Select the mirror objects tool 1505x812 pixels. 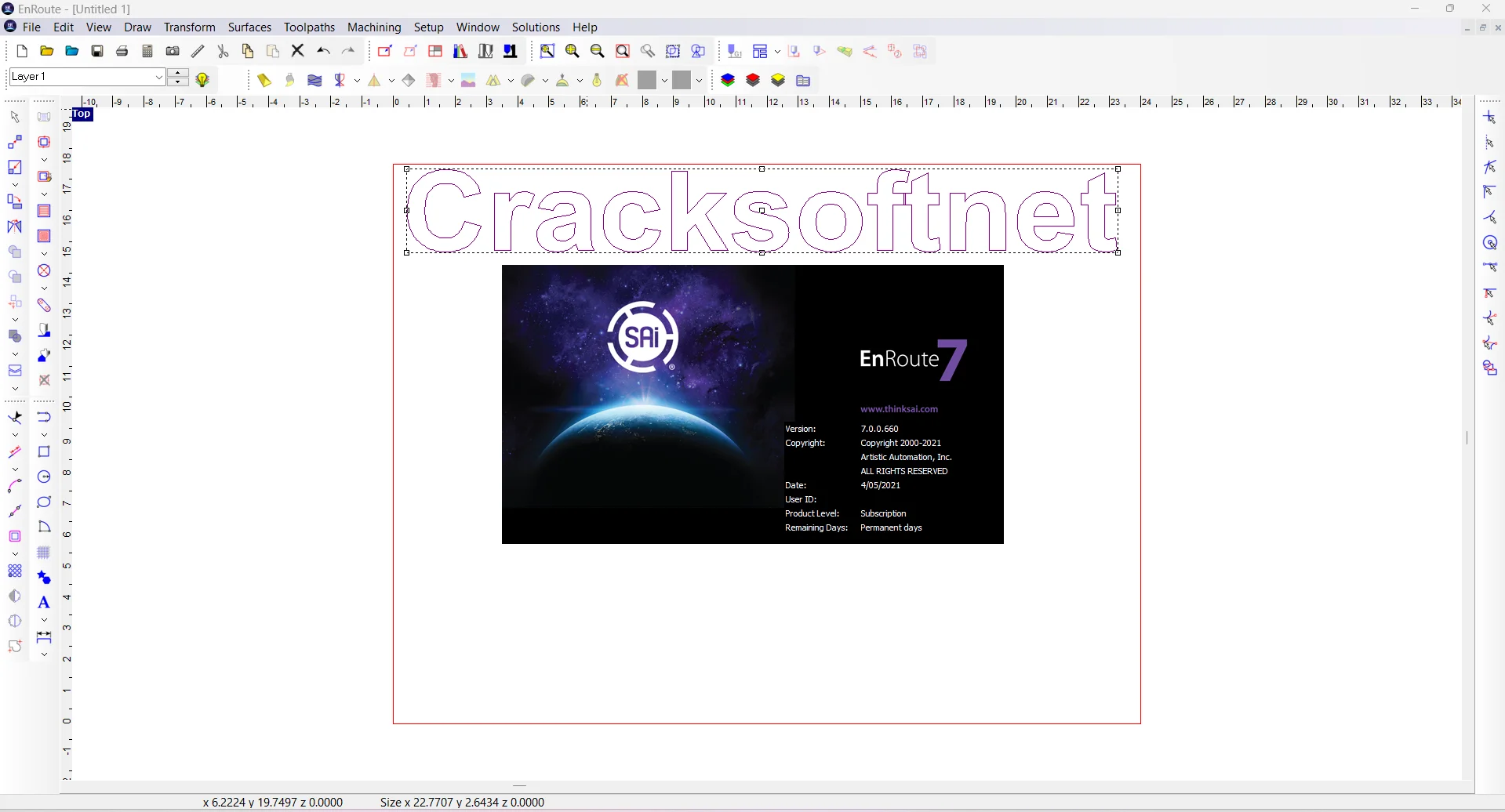(x=15, y=227)
